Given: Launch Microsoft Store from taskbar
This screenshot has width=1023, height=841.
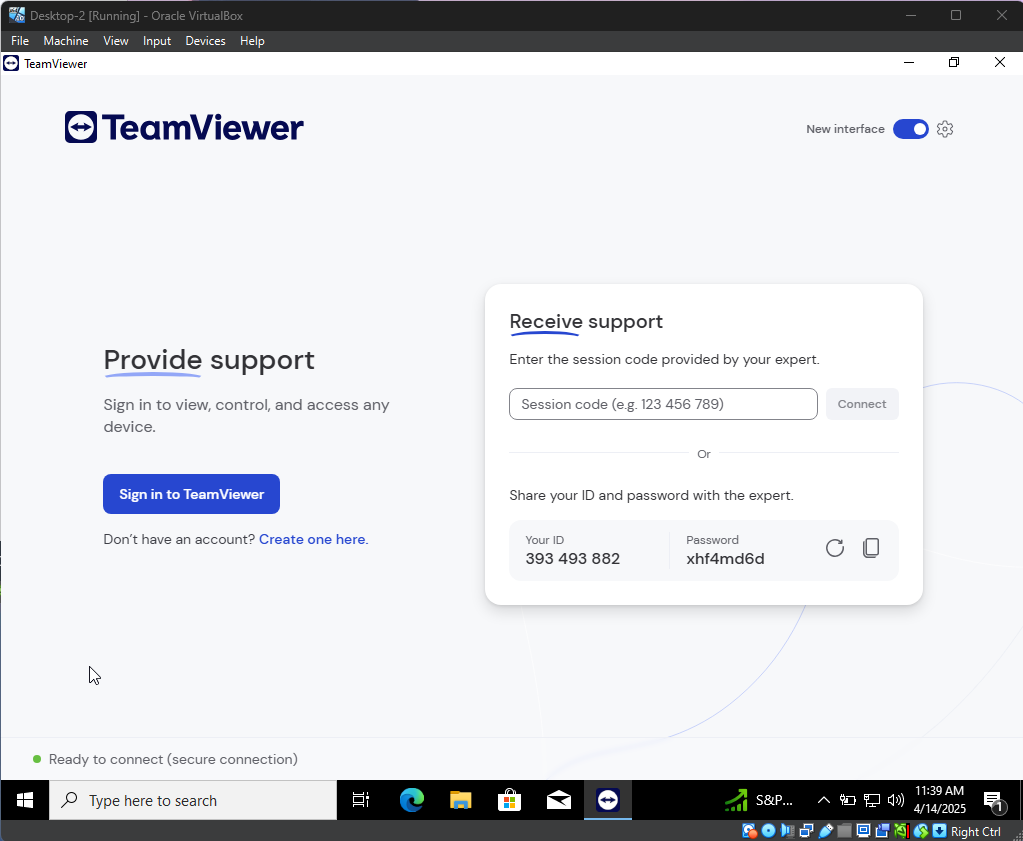Looking at the screenshot, I should [x=509, y=800].
